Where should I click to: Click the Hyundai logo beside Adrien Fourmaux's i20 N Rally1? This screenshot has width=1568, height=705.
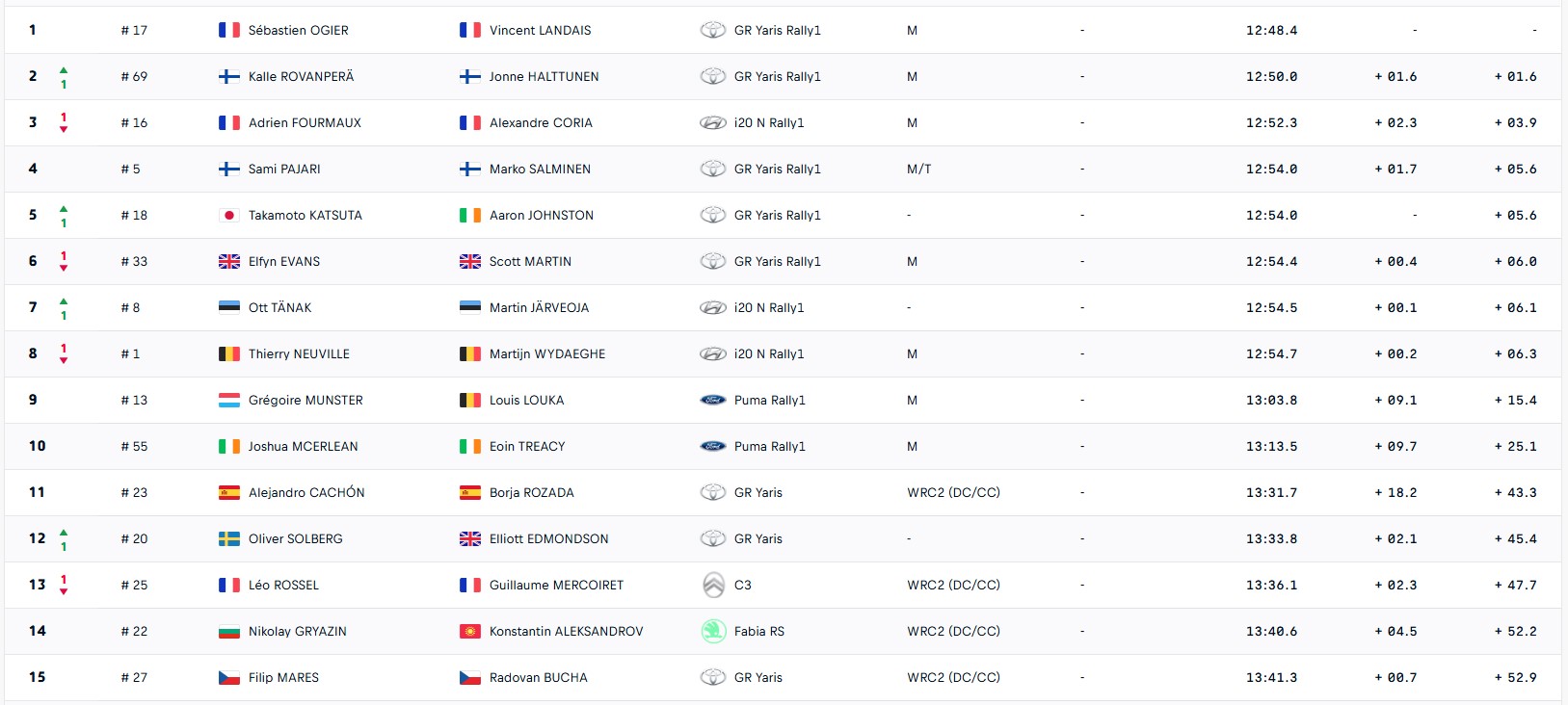712,122
